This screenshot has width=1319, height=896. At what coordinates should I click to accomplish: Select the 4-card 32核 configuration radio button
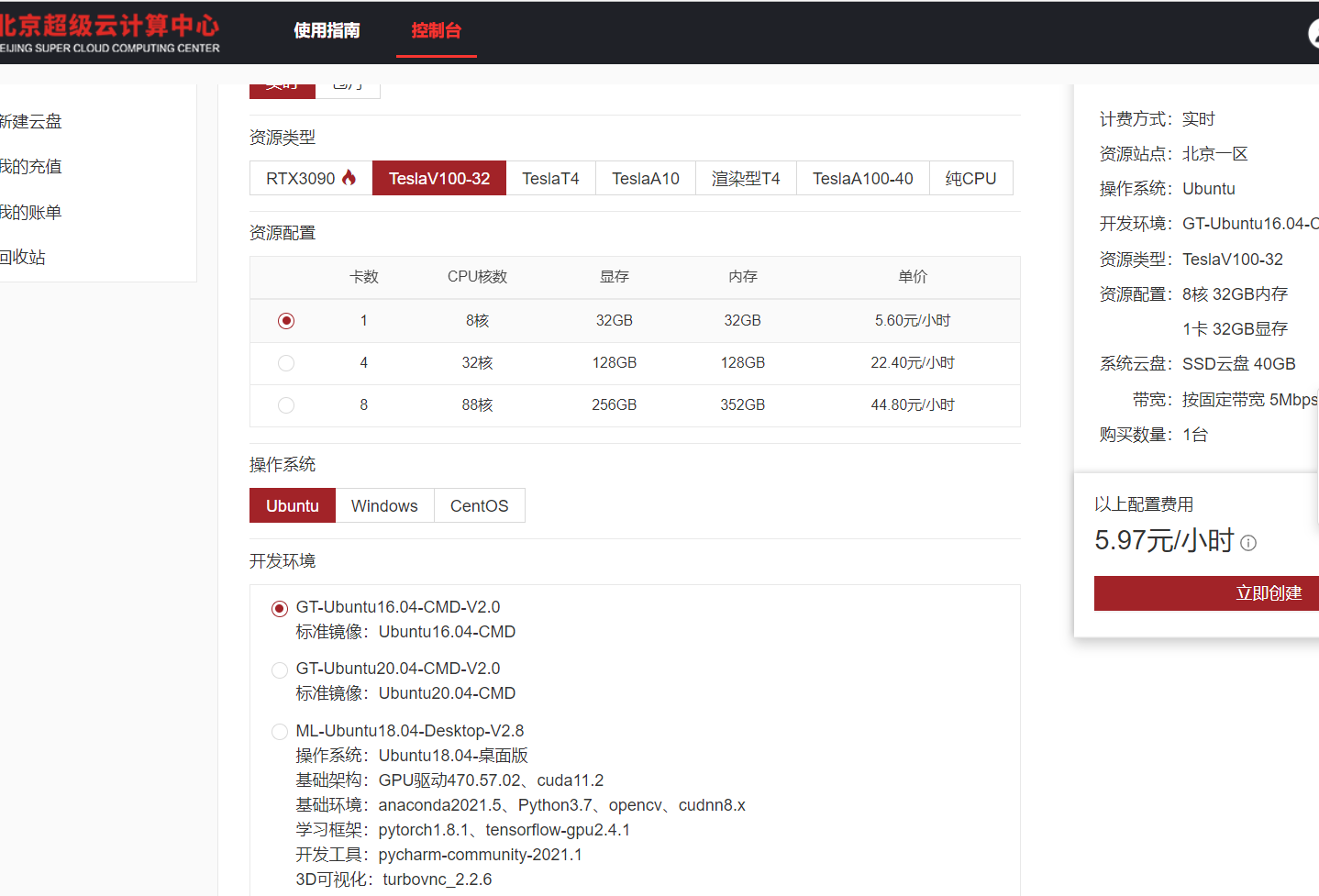[286, 363]
